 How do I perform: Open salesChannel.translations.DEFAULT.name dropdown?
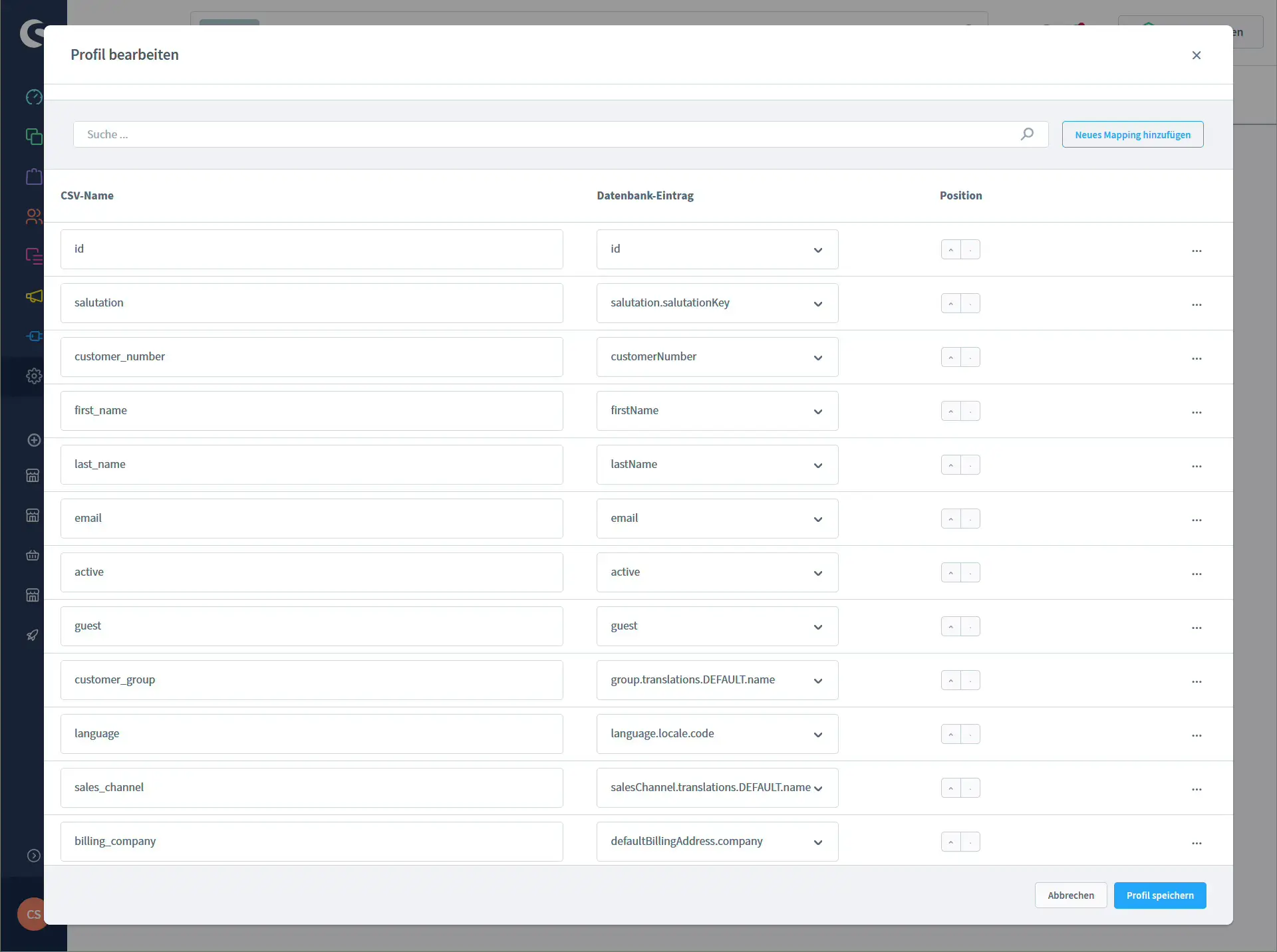click(717, 788)
